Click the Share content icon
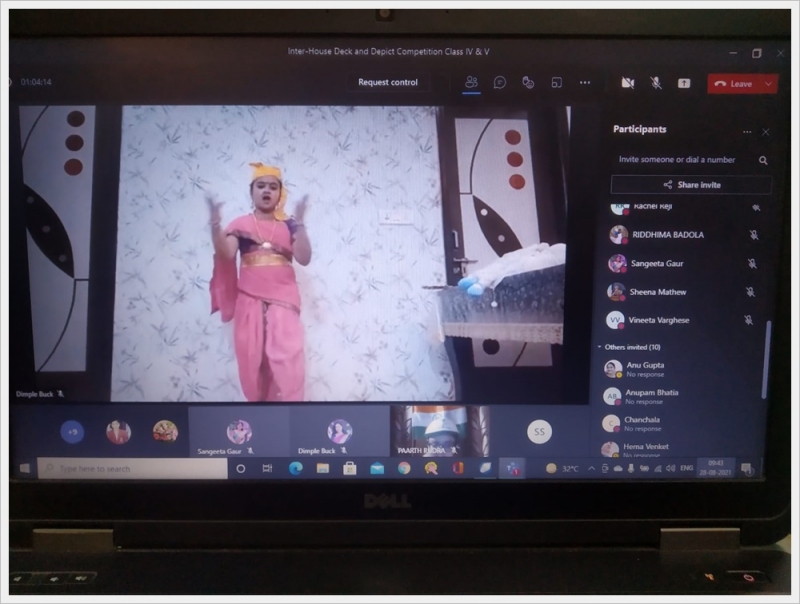This screenshot has width=800, height=604. (x=684, y=83)
